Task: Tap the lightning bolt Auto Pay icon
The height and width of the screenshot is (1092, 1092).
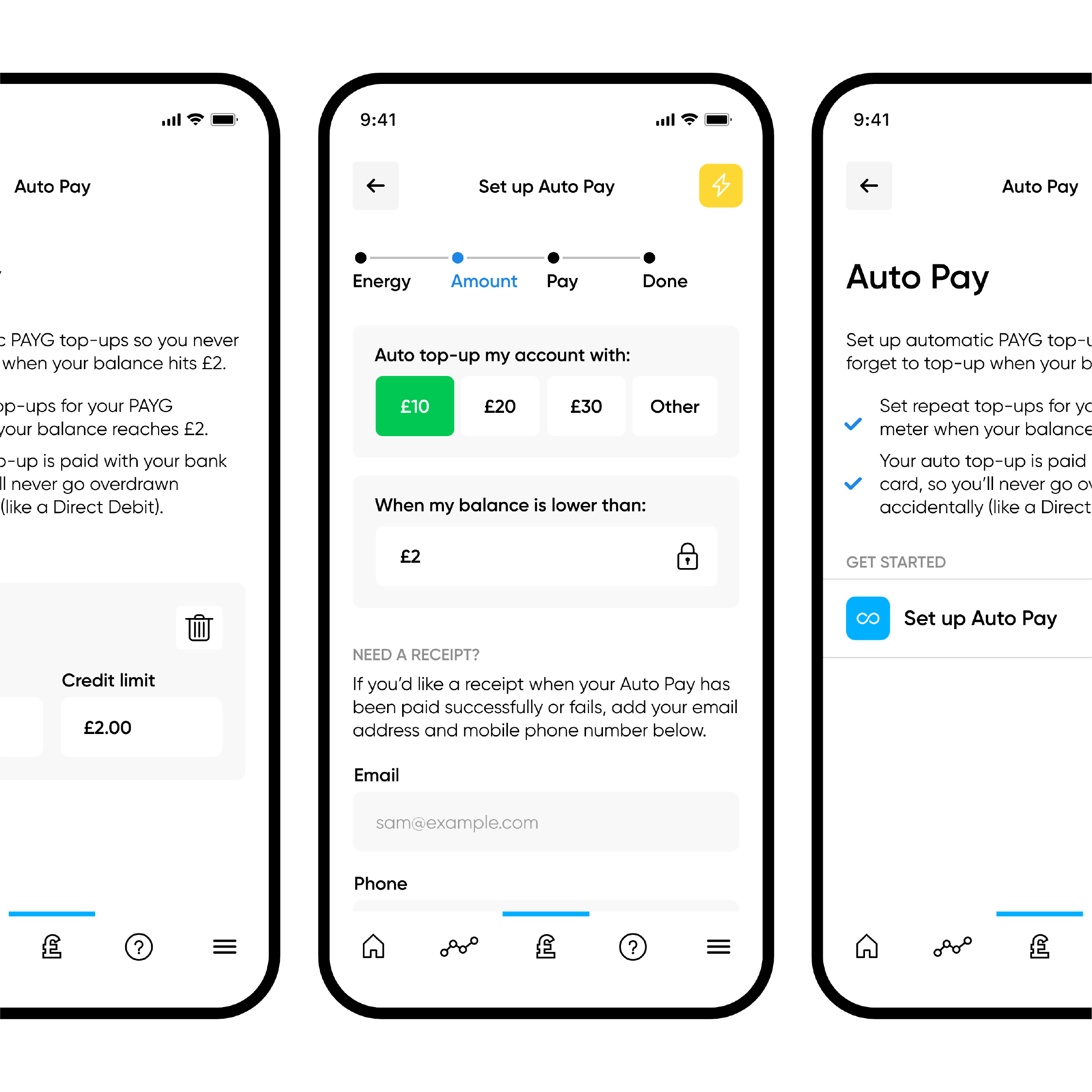Action: click(x=720, y=186)
